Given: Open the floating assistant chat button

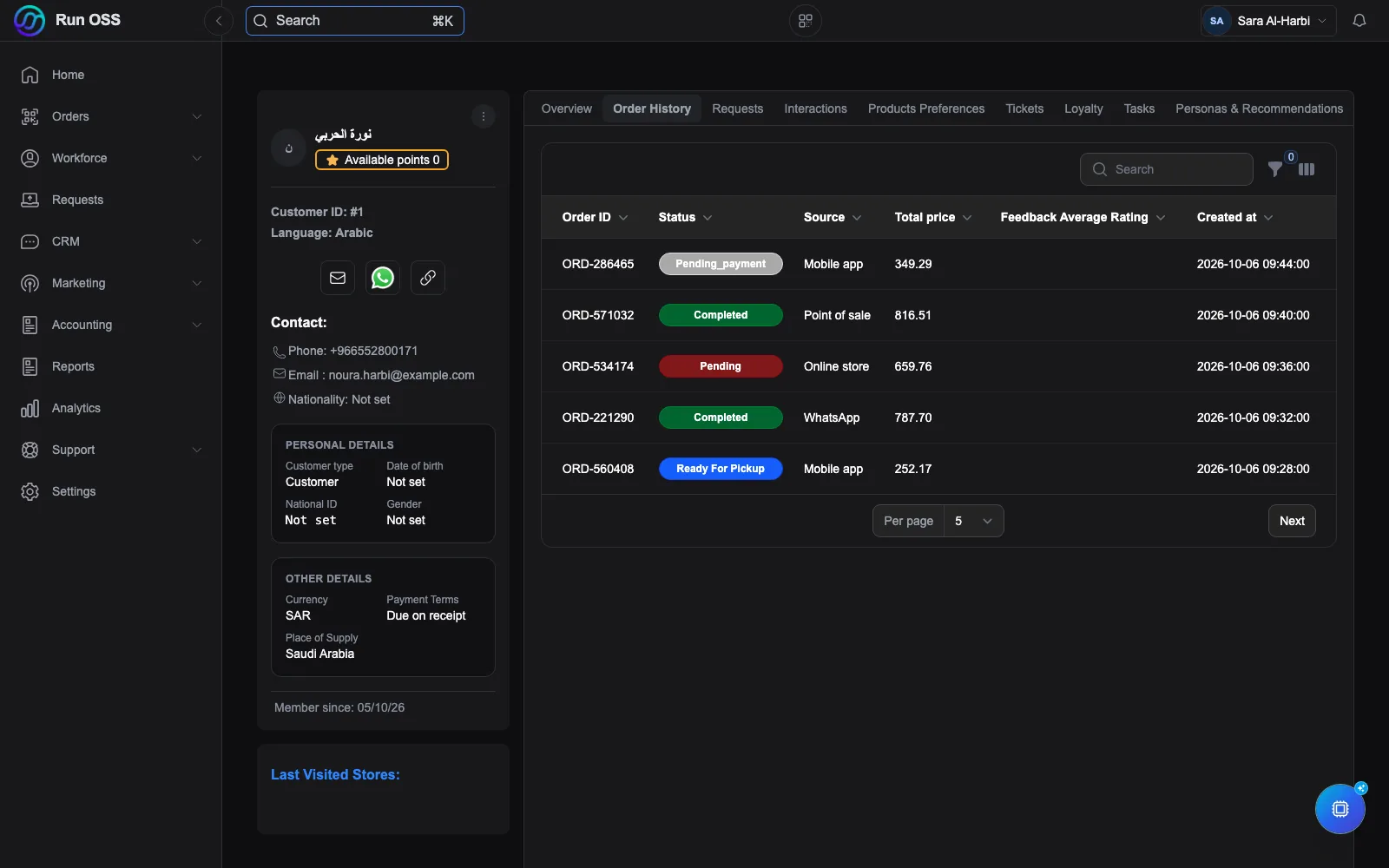Looking at the screenshot, I should tap(1340, 809).
